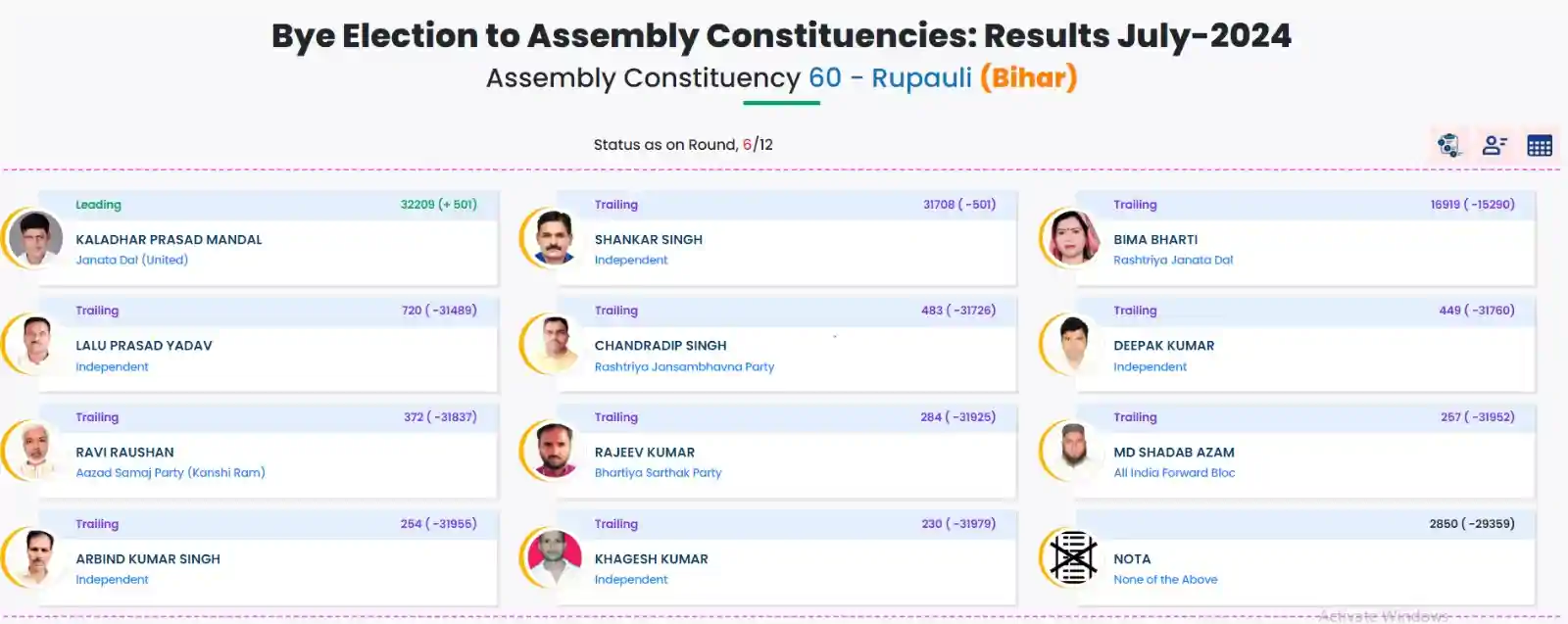Screen dimensions: 1568x624
Task: Click the ARBIND KUMAR SINGH card
Action: (268, 557)
